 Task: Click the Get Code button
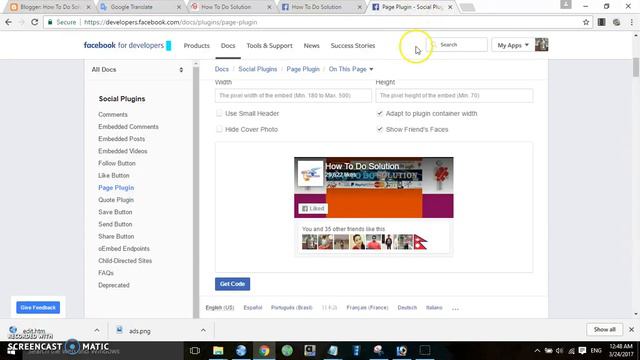click(232, 284)
